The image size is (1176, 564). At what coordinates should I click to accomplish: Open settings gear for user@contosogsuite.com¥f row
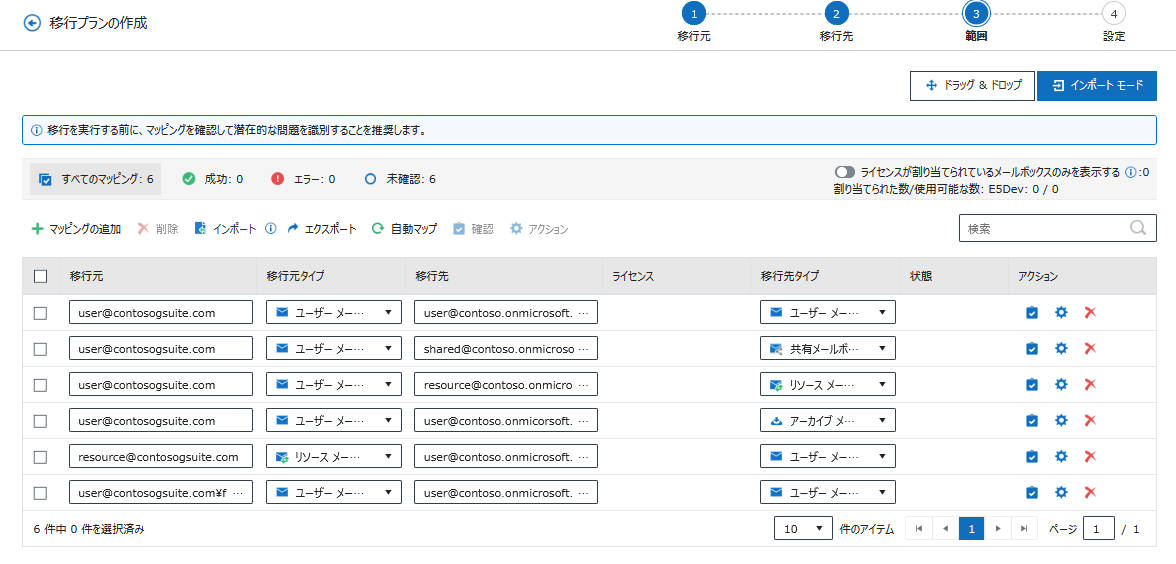[x=1060, y=492]
